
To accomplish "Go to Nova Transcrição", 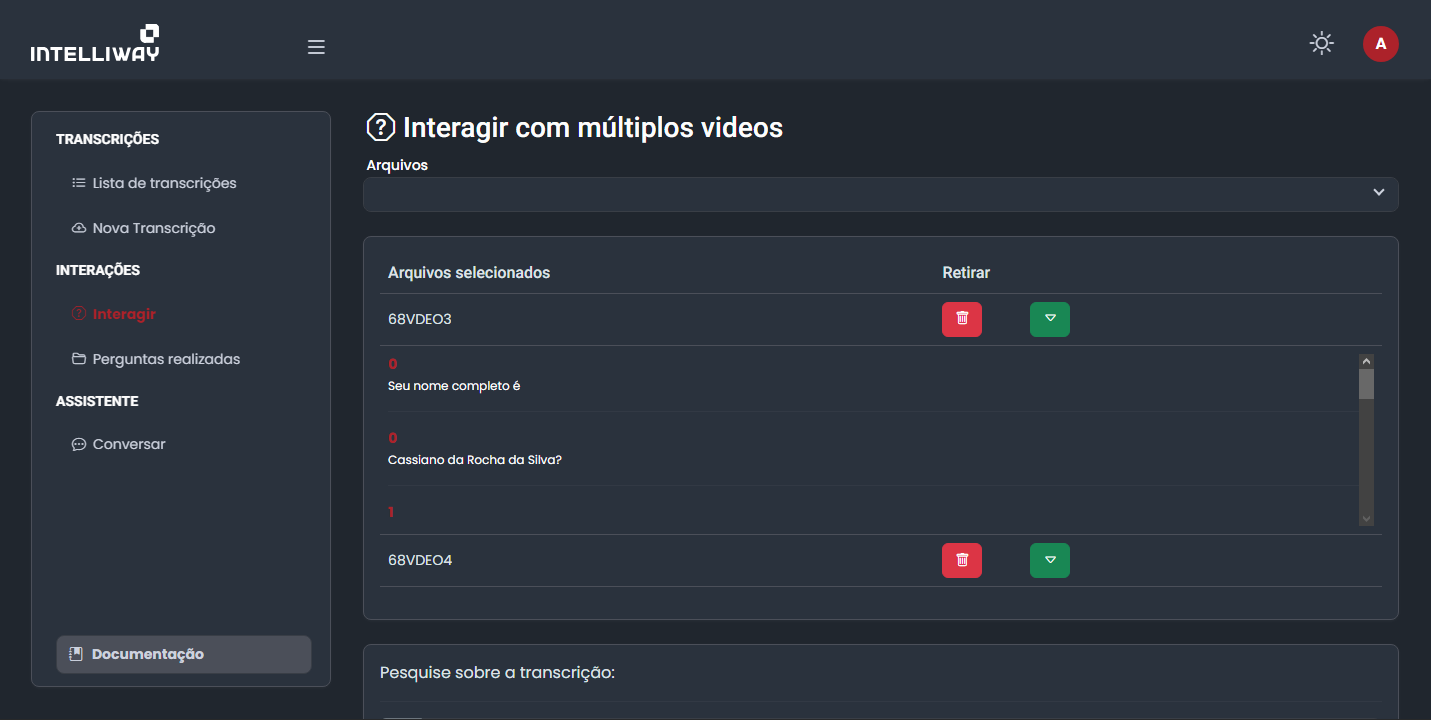I will (153, 228).
